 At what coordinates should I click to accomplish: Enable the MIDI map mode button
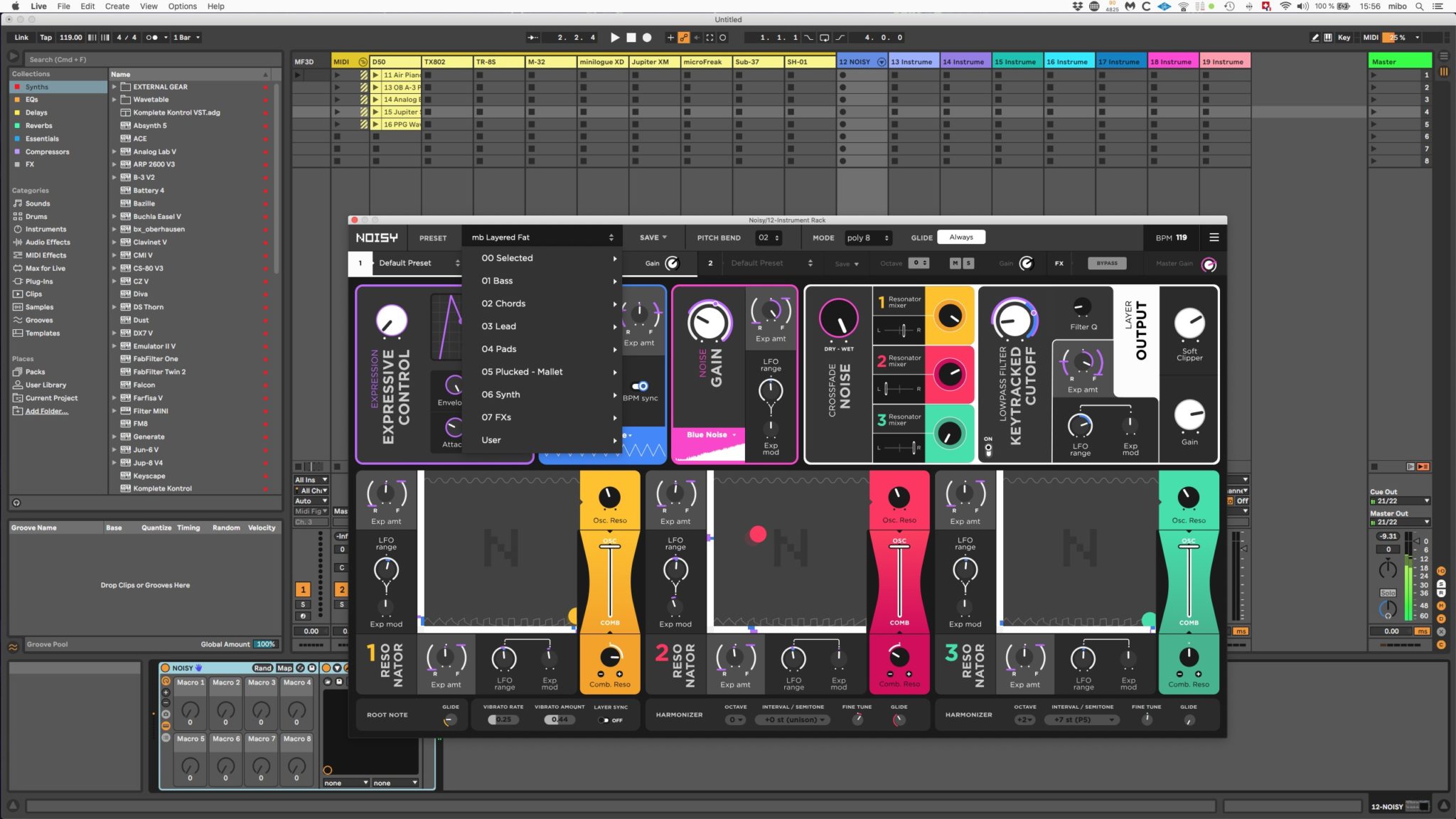(1371, 38)
